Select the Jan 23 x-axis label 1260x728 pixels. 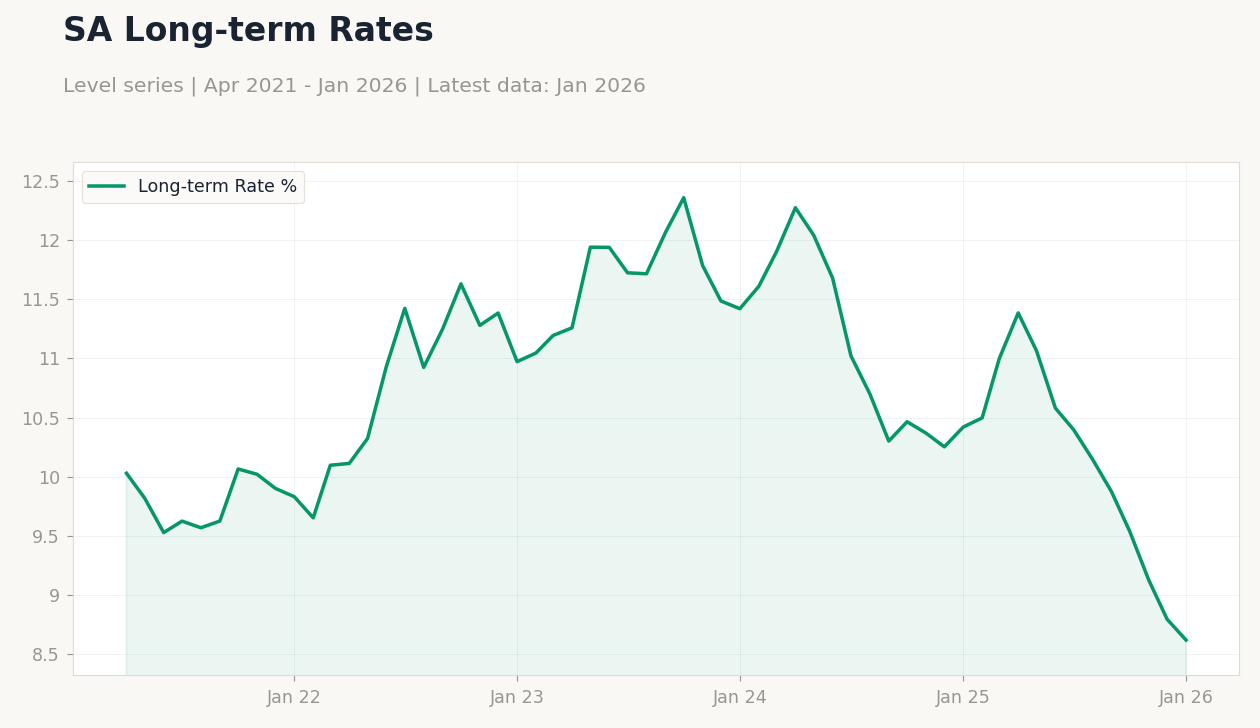point(517,698)
